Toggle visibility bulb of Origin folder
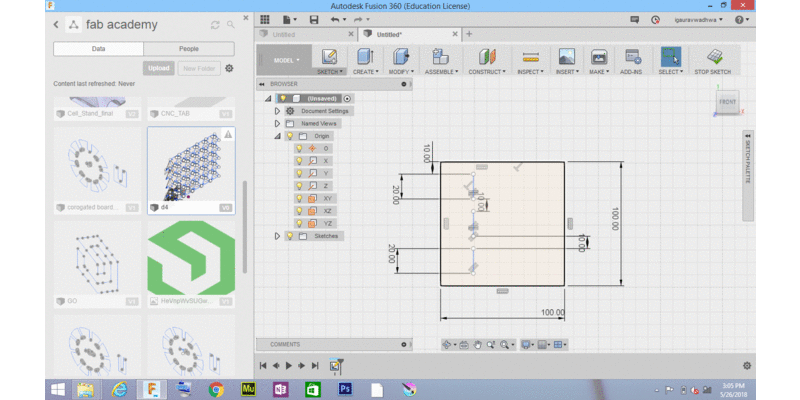Viewport: 800px width, 400px height. (290, 136)
